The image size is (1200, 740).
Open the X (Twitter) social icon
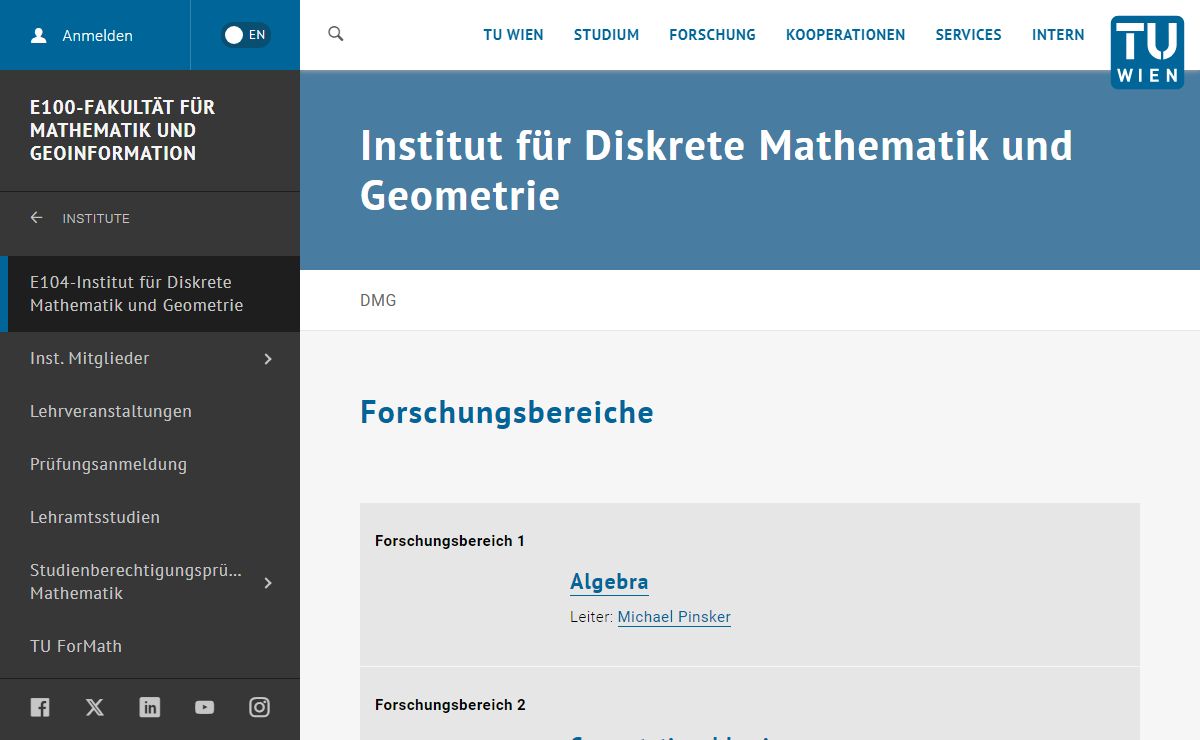tap(95, 708)
